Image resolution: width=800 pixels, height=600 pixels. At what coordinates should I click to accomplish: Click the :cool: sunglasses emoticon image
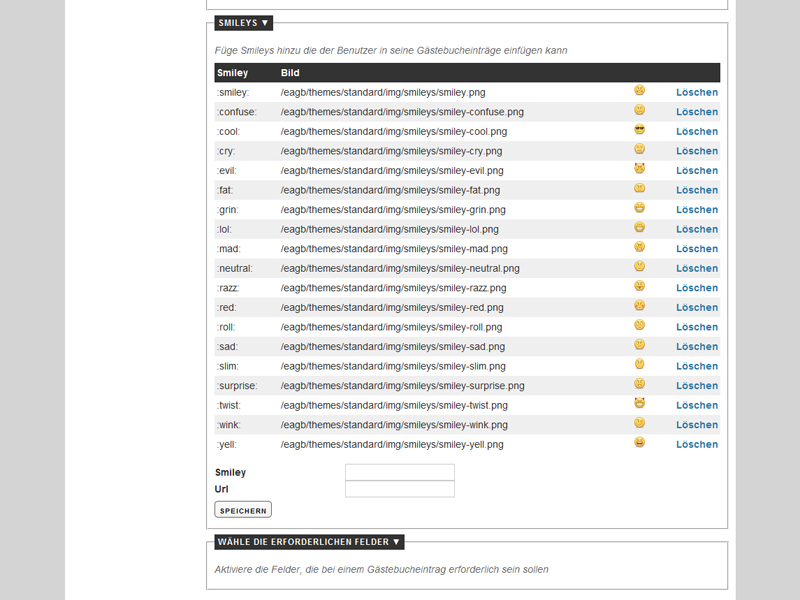(639, 129)
